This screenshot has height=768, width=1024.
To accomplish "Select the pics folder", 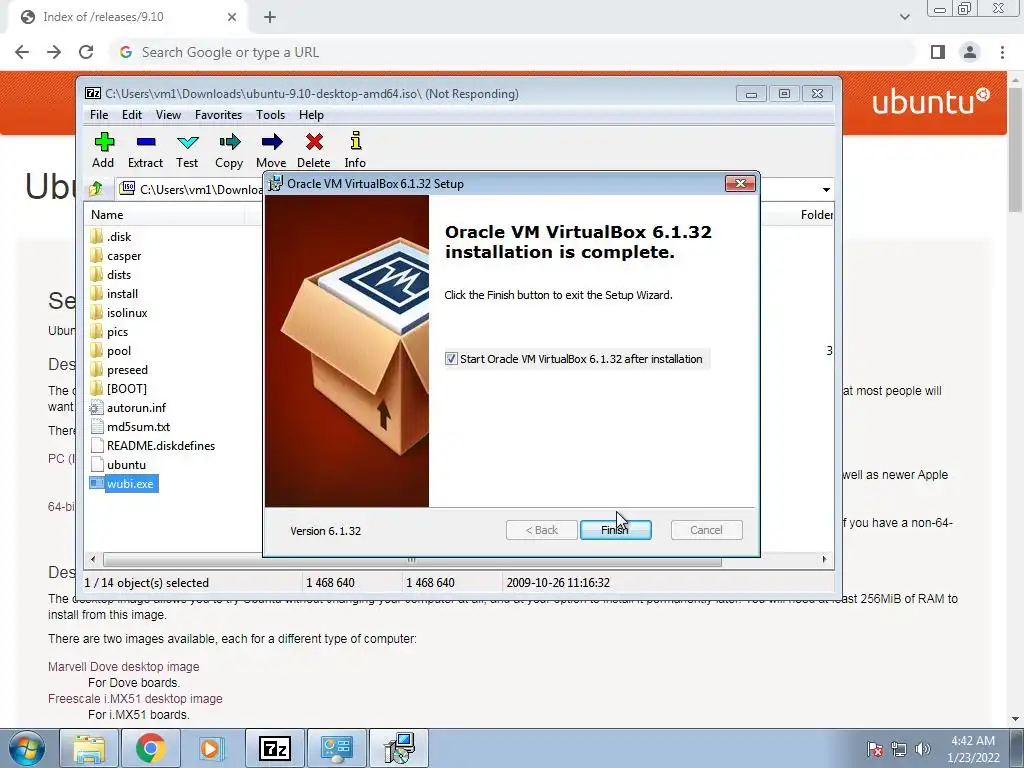I will pos(118,332).
